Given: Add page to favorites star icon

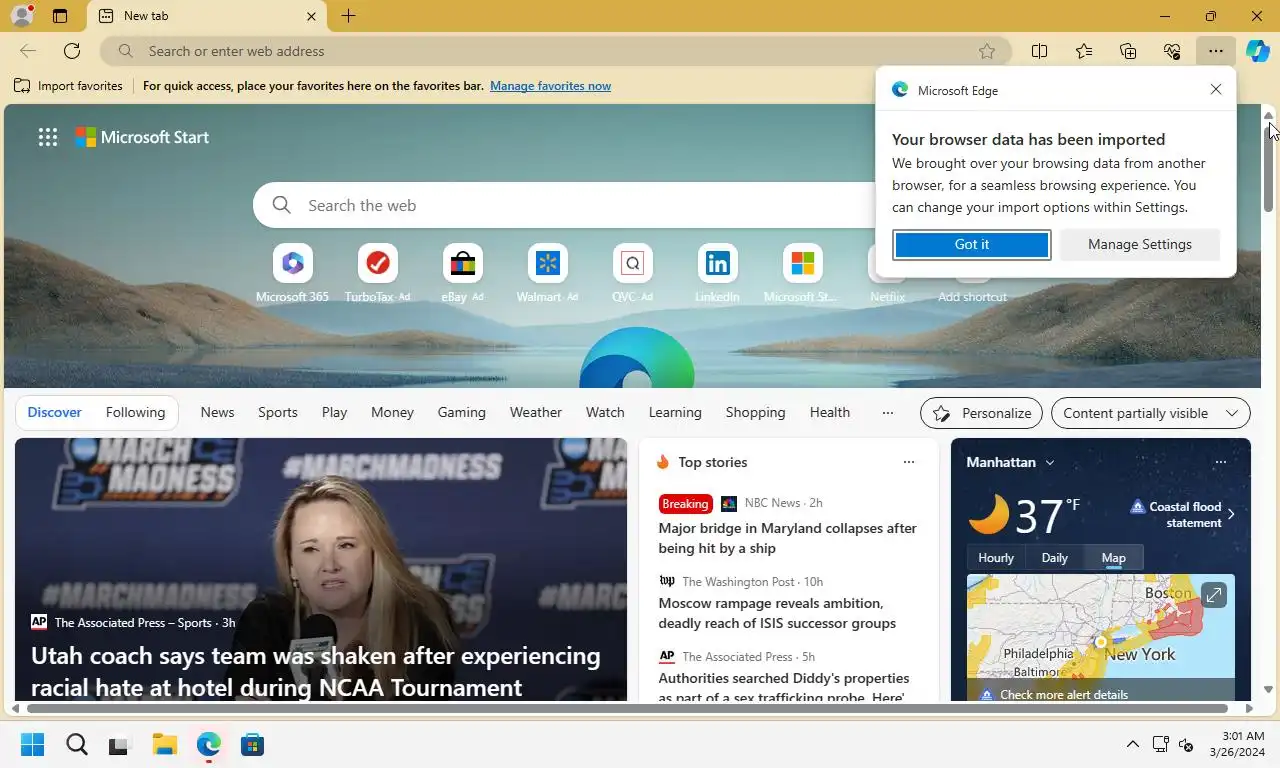Looking at the screenshot, I should [x=987, y=51].
